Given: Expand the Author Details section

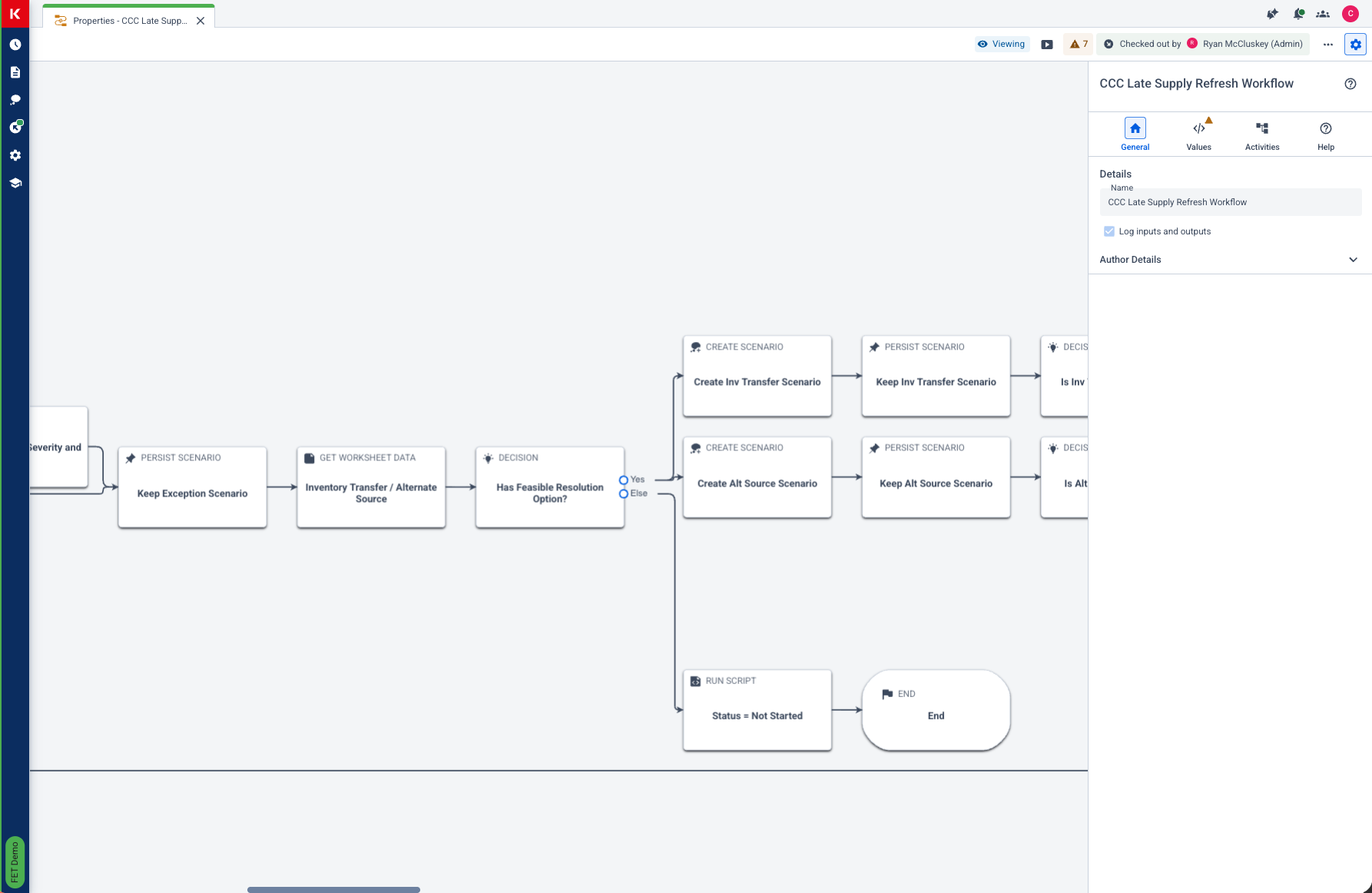Looking at the screenshot, I should [1353, 260].
